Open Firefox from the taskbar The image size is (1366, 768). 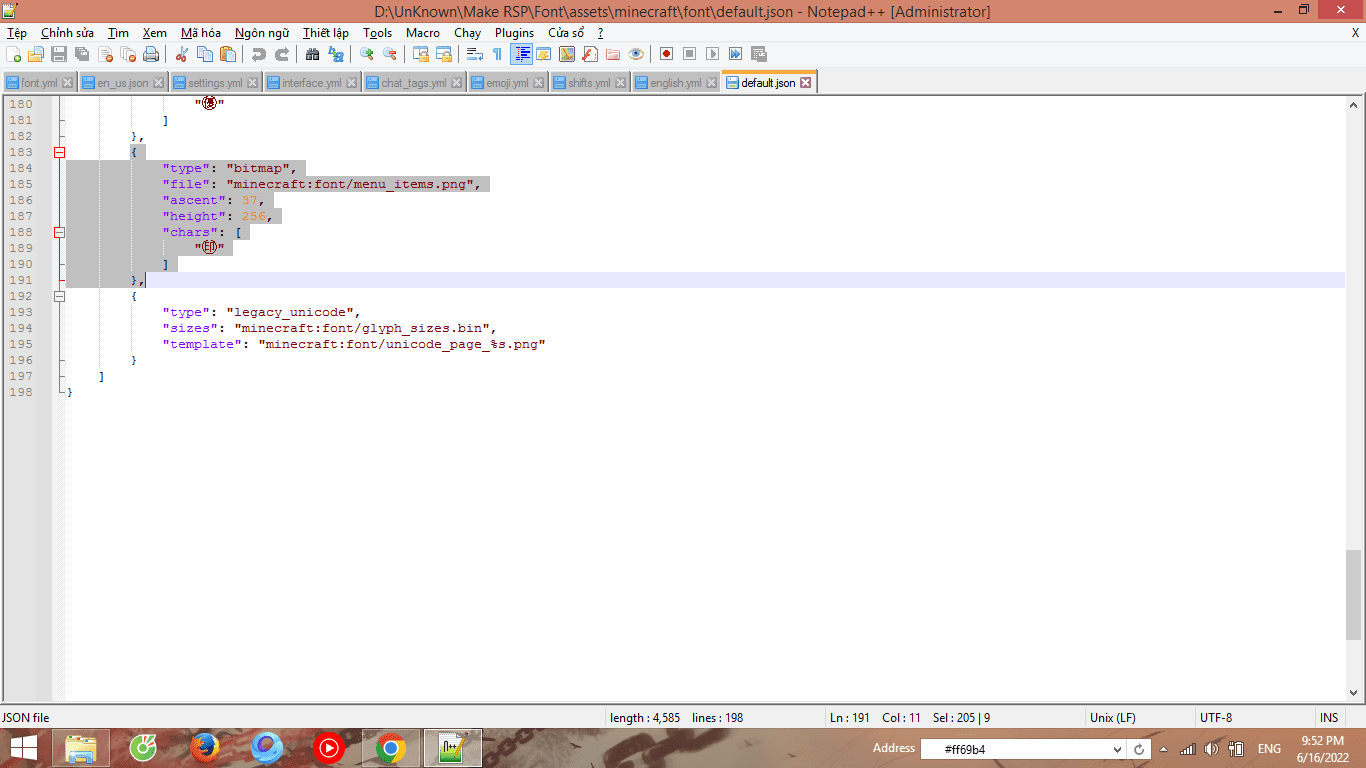coord(204,748)
